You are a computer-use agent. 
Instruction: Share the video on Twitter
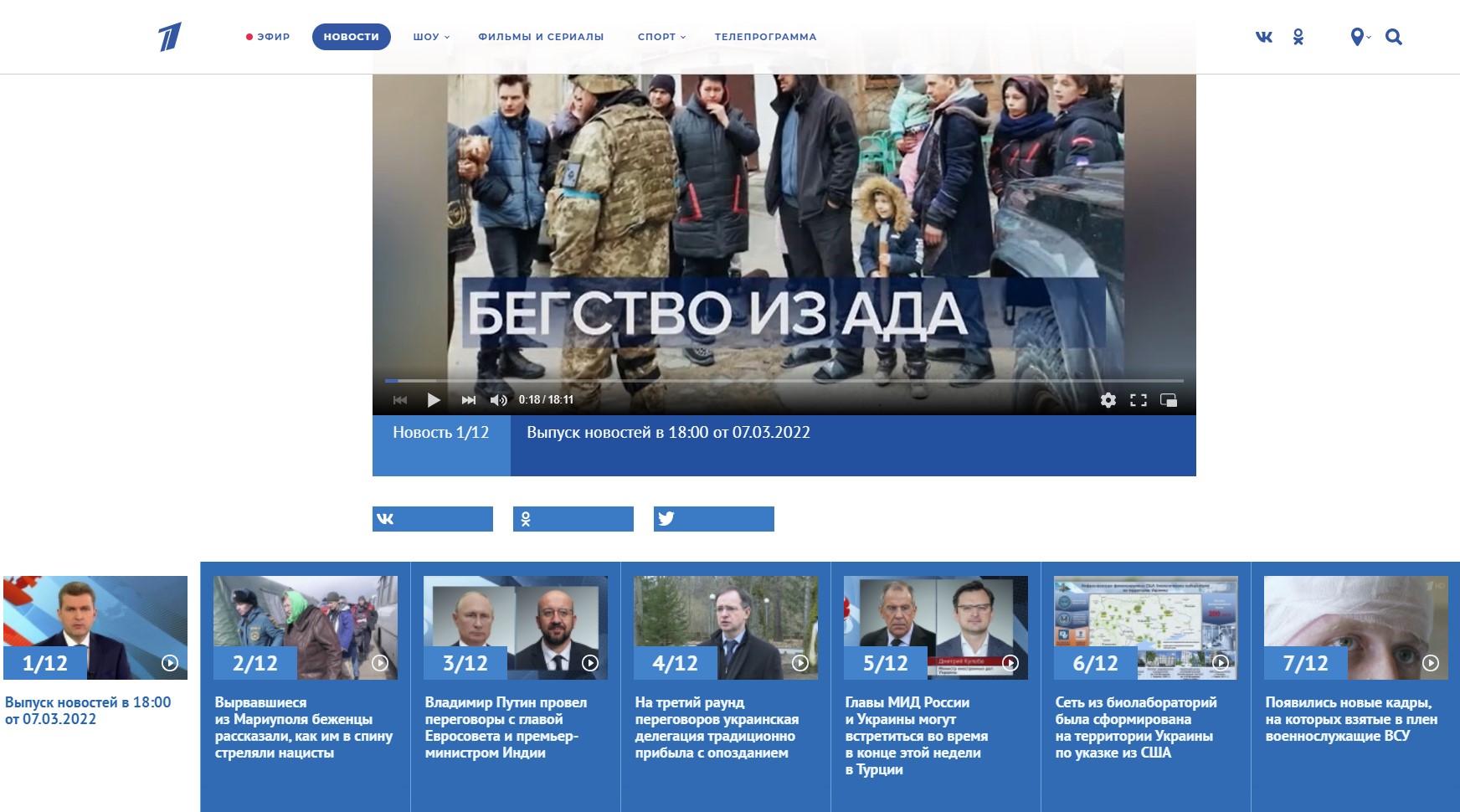713,519
